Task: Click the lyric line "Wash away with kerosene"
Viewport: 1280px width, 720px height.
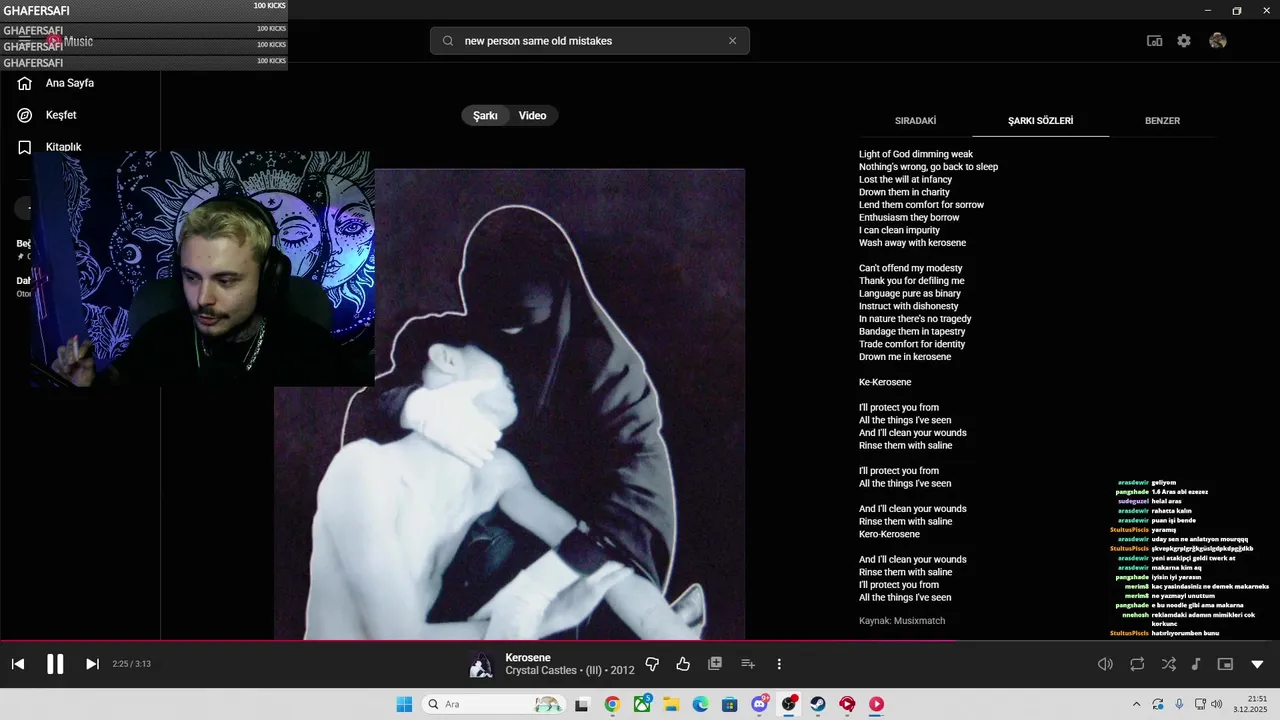Action: click(912, 243)
